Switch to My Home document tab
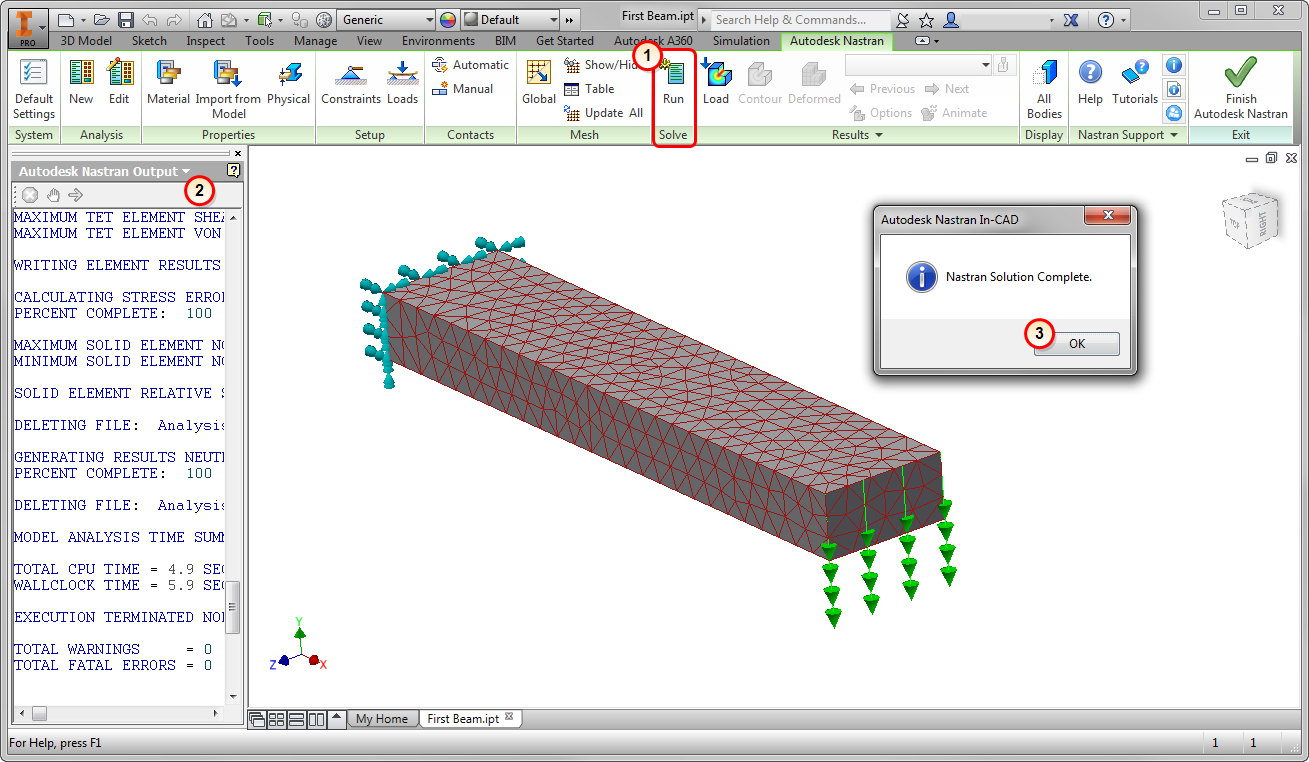Viewport: 1309px width, 762px height. pyautogui.click(x=382, y=719)
